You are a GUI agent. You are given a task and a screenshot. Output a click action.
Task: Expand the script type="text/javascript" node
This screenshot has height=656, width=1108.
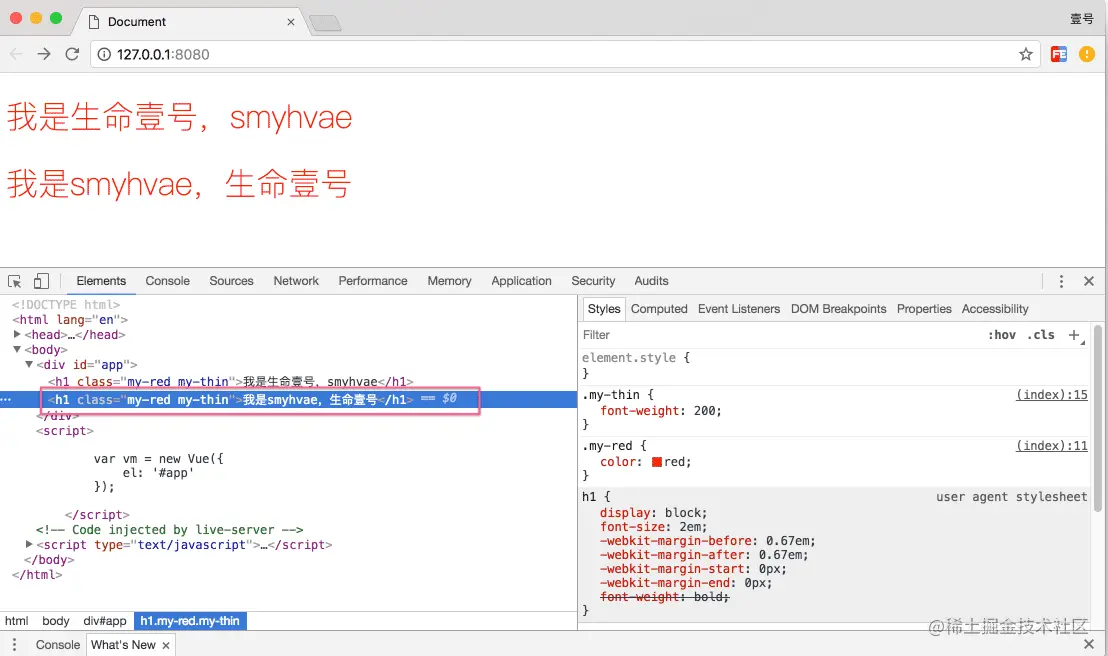pyautogui.click(x=29, y=544)
